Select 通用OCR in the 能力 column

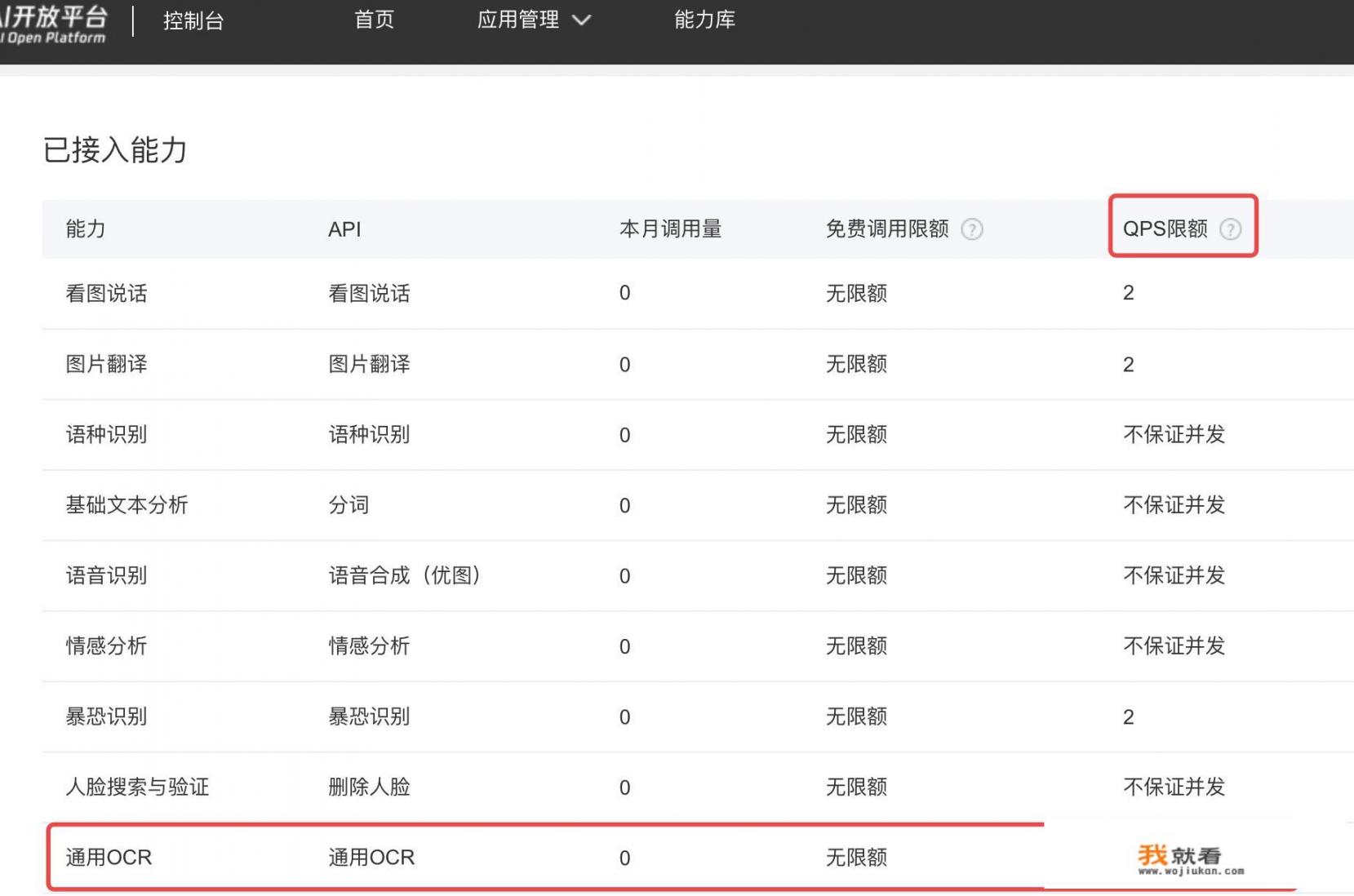(109, 858)
